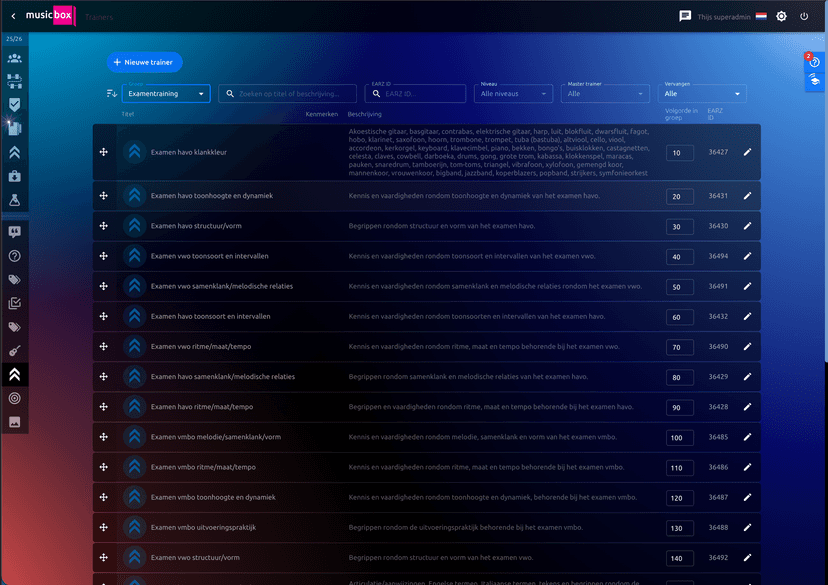This screenshot has width=828, height=585.
Task: Select row Examen havo samenklank/melodische relaties
Action: (427, 376)
